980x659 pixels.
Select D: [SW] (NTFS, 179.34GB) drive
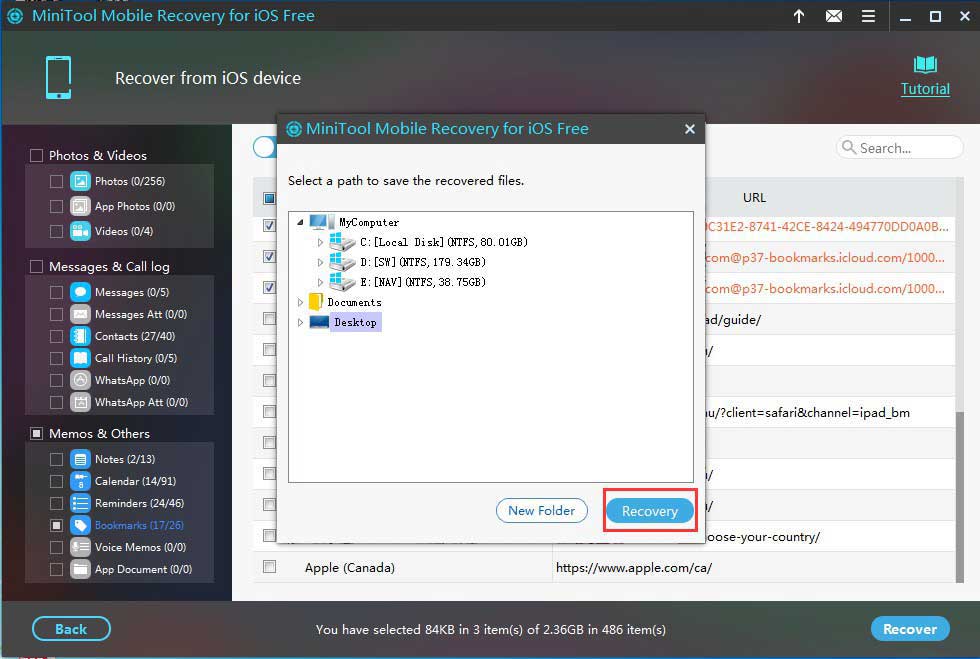coord(422,262)
